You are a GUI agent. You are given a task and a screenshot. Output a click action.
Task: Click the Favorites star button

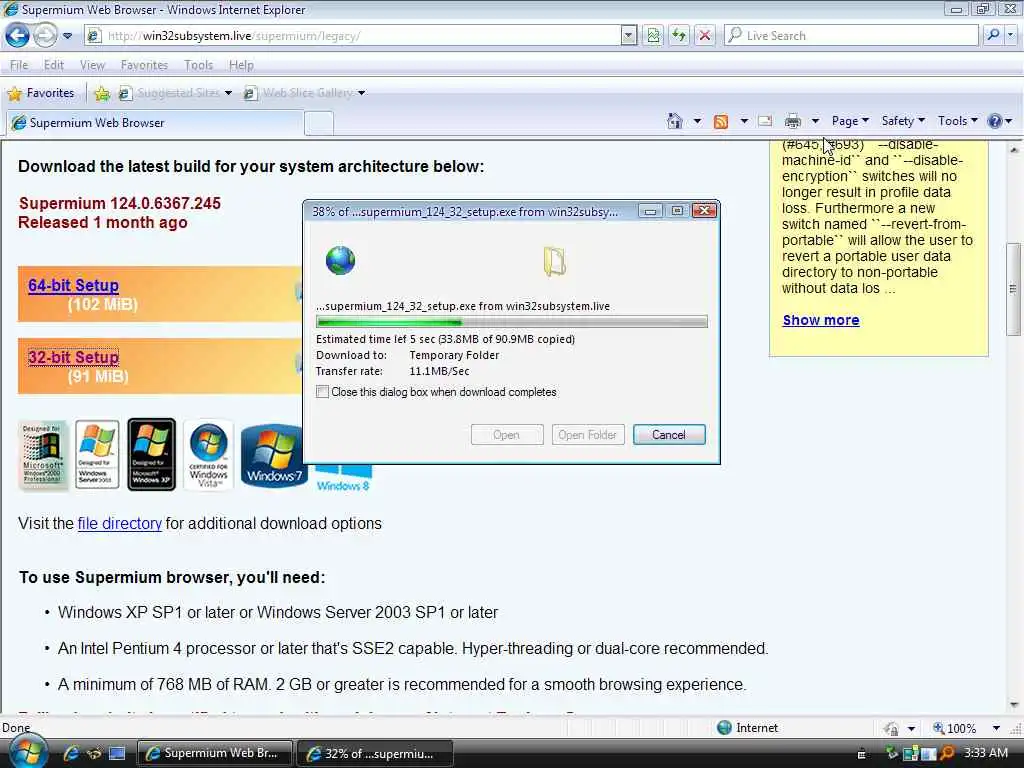click(40, 93)
